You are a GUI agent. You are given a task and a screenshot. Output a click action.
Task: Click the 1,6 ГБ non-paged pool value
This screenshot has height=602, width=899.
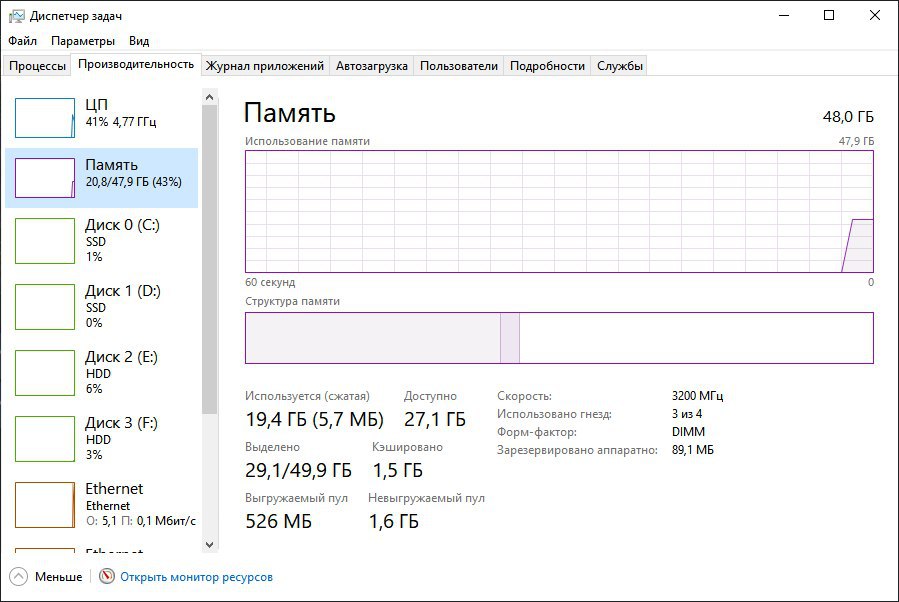(x=393, y=521)
